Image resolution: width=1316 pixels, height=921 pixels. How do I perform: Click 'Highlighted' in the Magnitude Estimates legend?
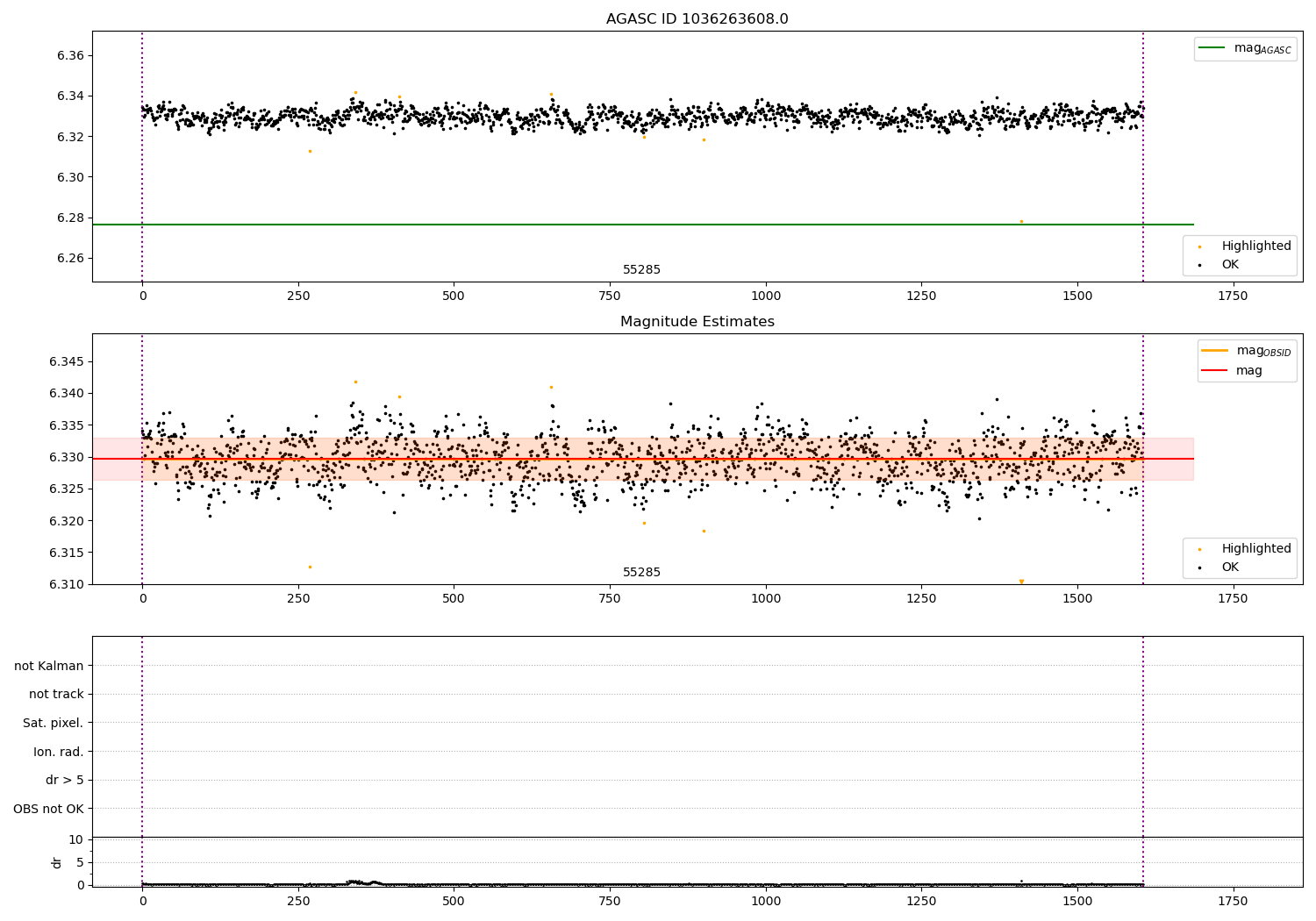click(x=1256, y=548)
